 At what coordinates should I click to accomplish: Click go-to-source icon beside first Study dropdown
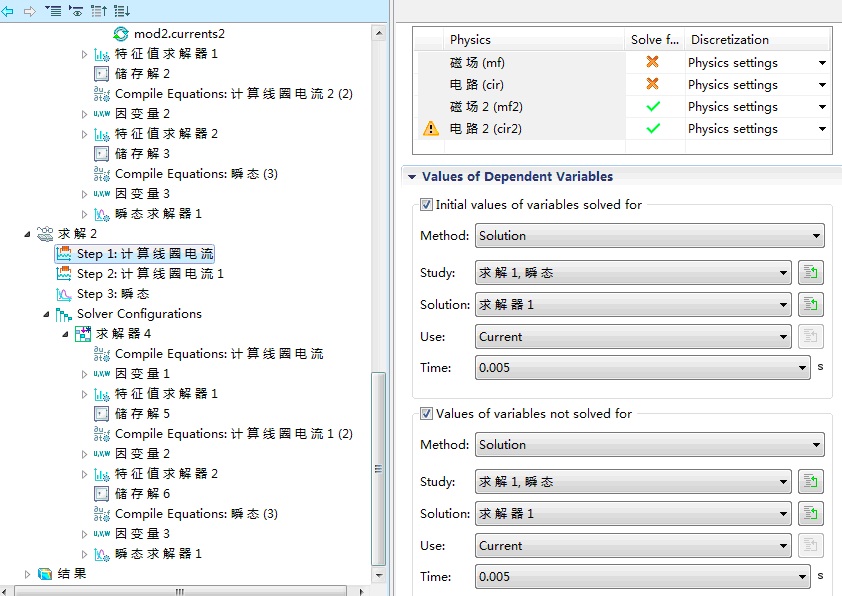coord(810,272)
